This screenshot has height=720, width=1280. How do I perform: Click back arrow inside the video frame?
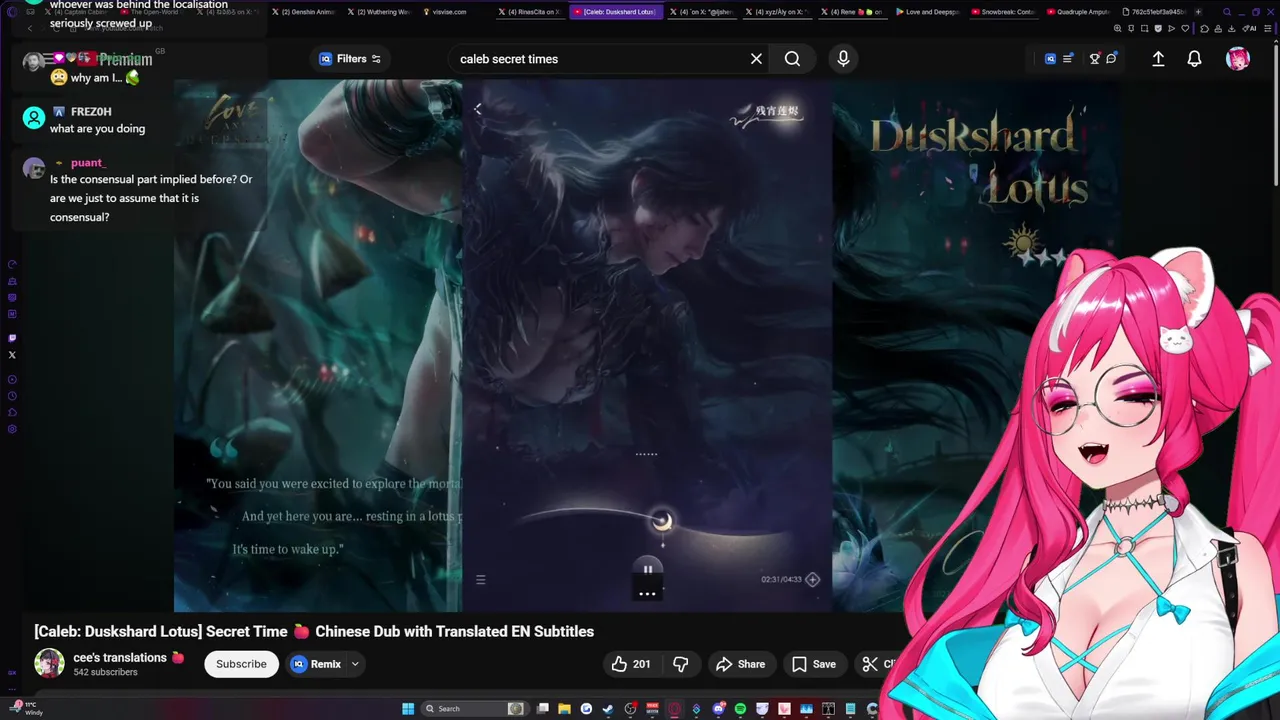pyautogui.click(x=477, y=109)
